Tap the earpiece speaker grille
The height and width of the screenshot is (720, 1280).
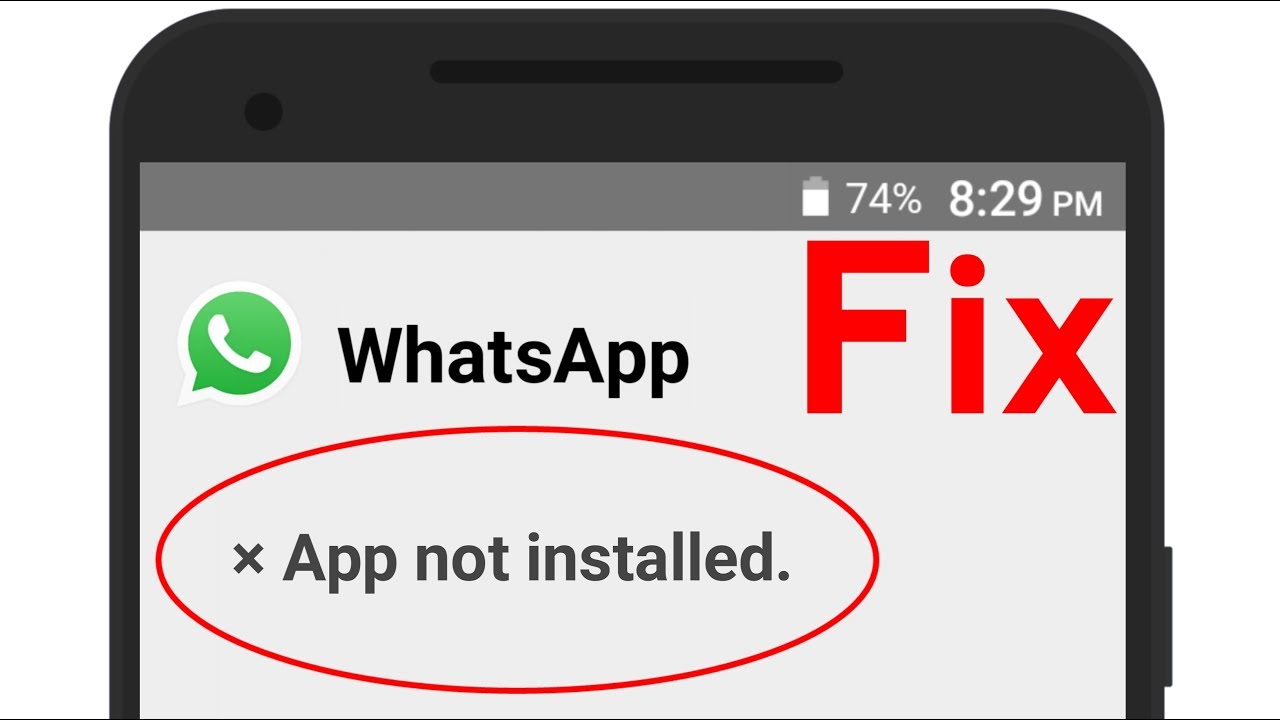tap(636, 72)
